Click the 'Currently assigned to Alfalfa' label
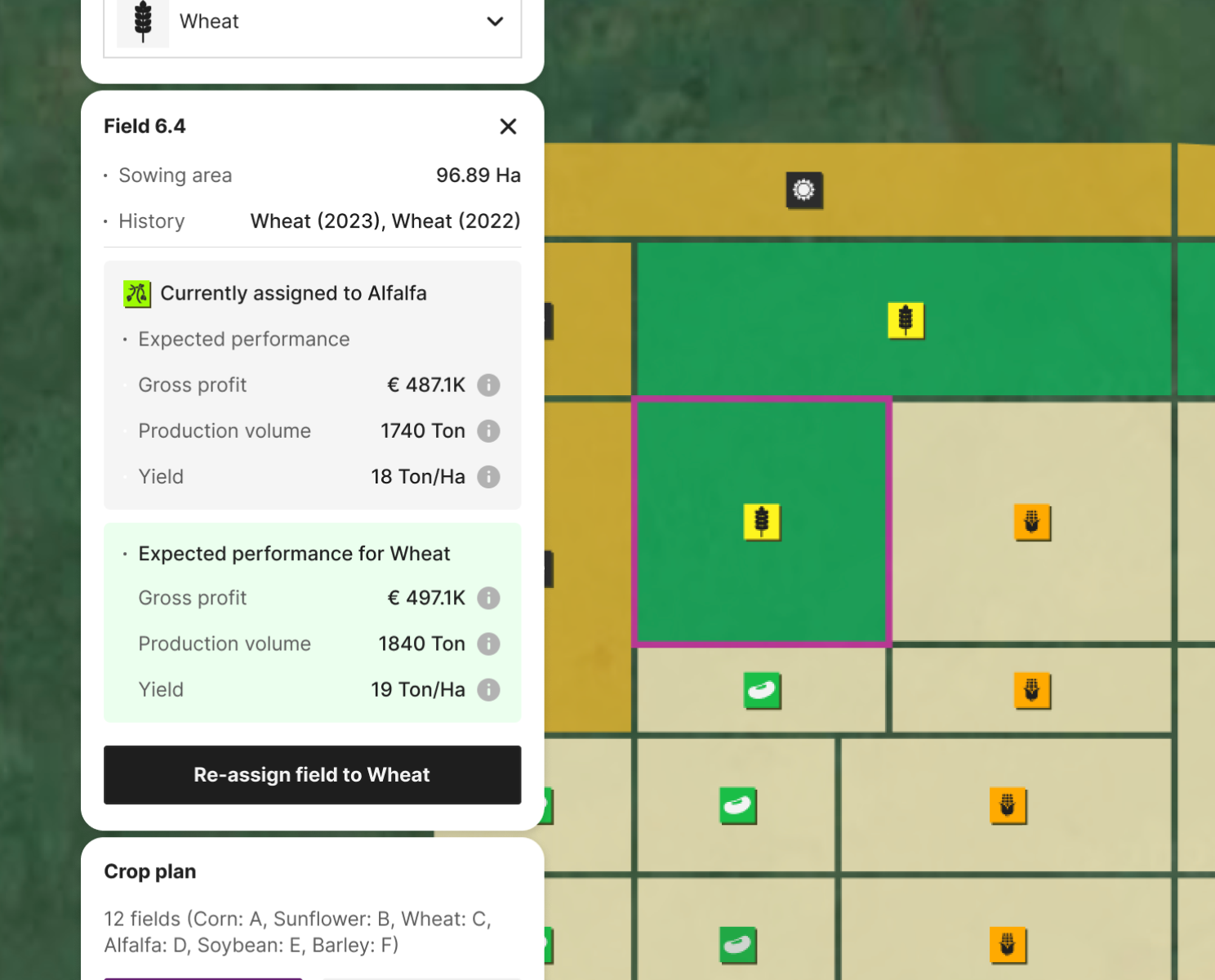The image size is (1215, 980). pyautogui.click(x=293, y=294)
